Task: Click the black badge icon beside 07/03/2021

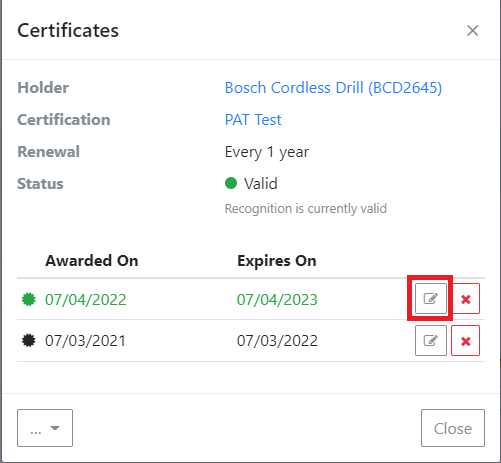Action: (29, 341)
